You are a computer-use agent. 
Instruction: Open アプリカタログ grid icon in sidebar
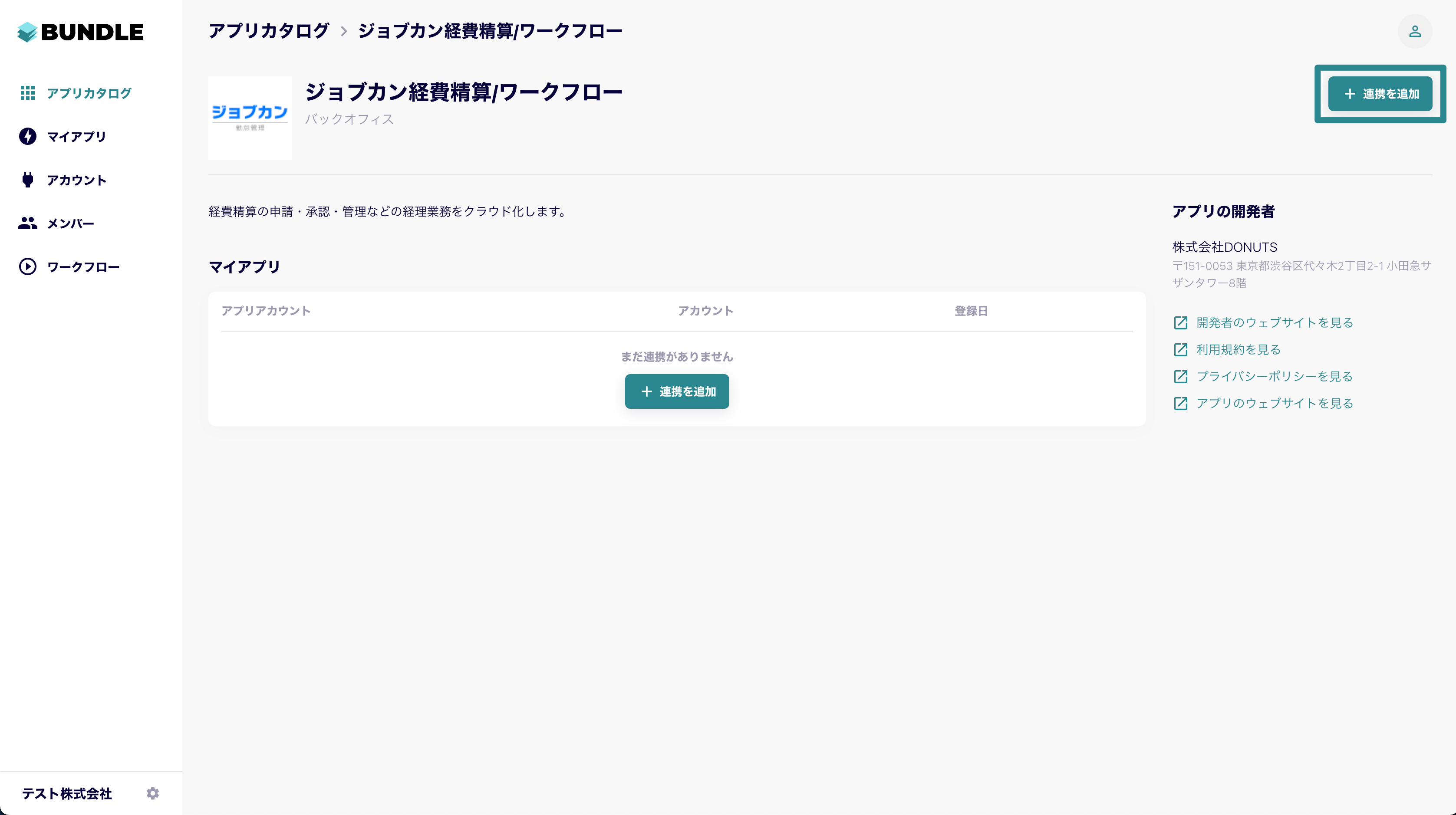[x=28, y=93]
